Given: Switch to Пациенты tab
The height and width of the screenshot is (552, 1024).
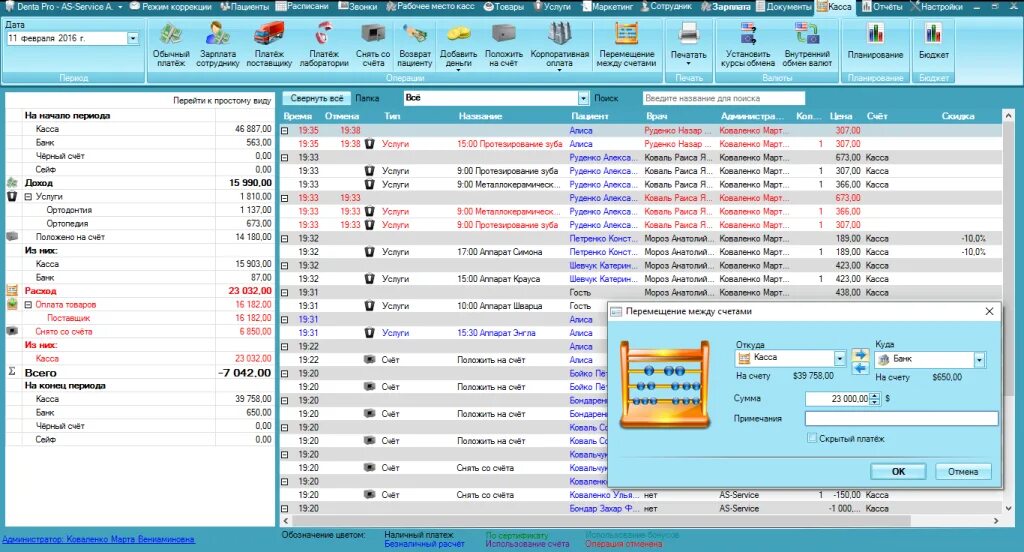Looking at the screenshot, I should pyautogui.click(x=244, y=7).
